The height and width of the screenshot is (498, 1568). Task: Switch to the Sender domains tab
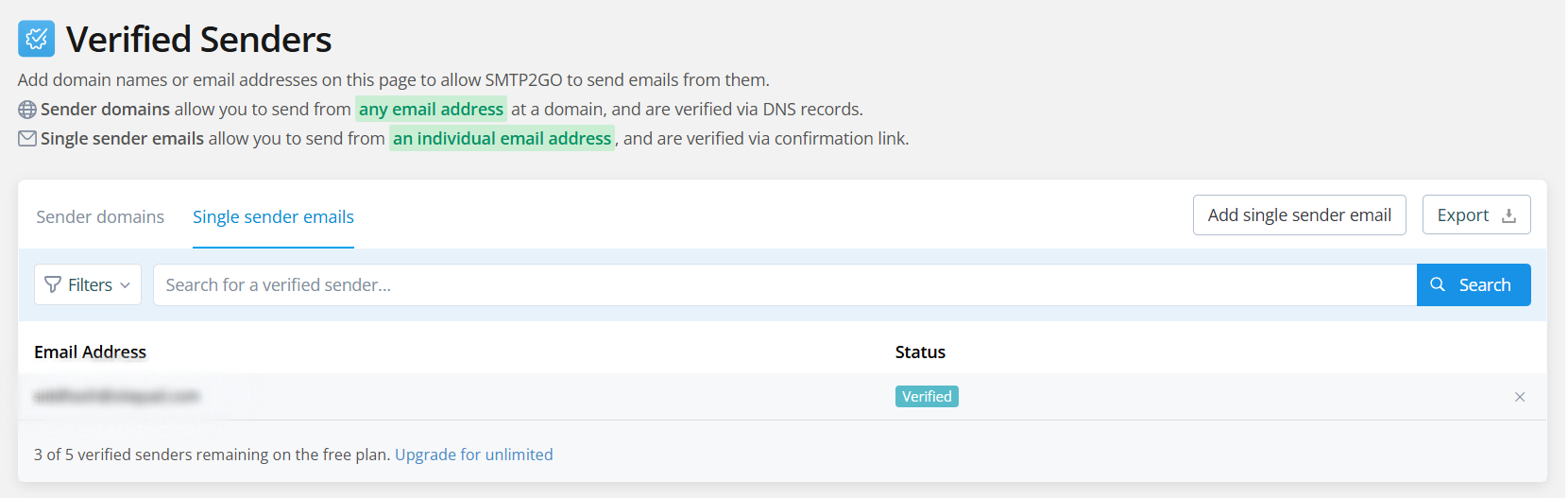(100, 216)
